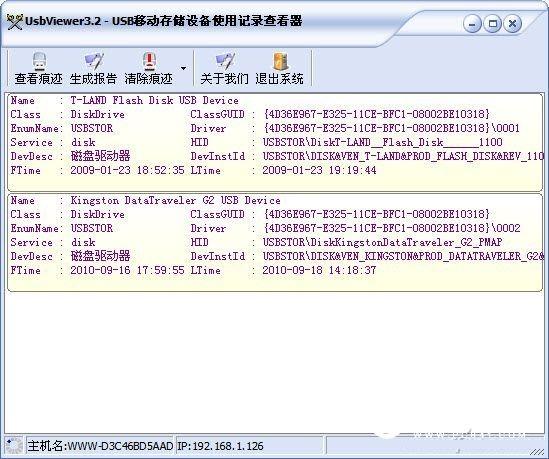The image size is (549, 459).
Task: Click HID value USBSTOR\DiskKingstonDataTraveler_G2_PMAP
Action: (383, 242)
